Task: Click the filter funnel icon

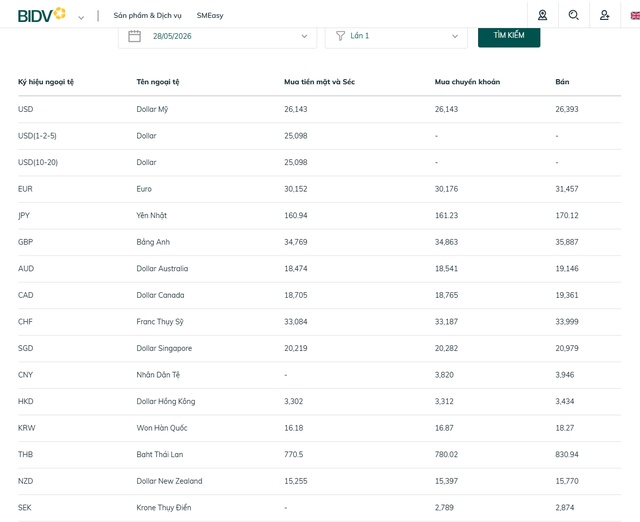Action: click(x=340, y=36)
